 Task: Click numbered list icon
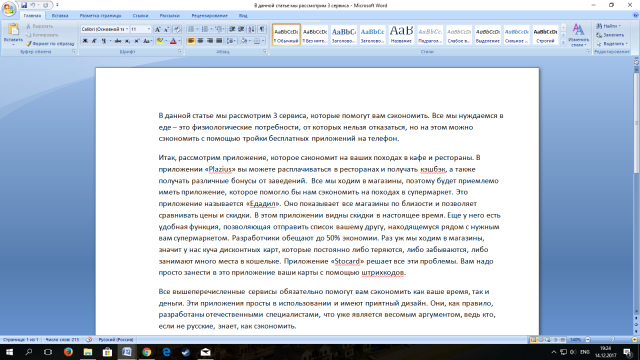205,29
